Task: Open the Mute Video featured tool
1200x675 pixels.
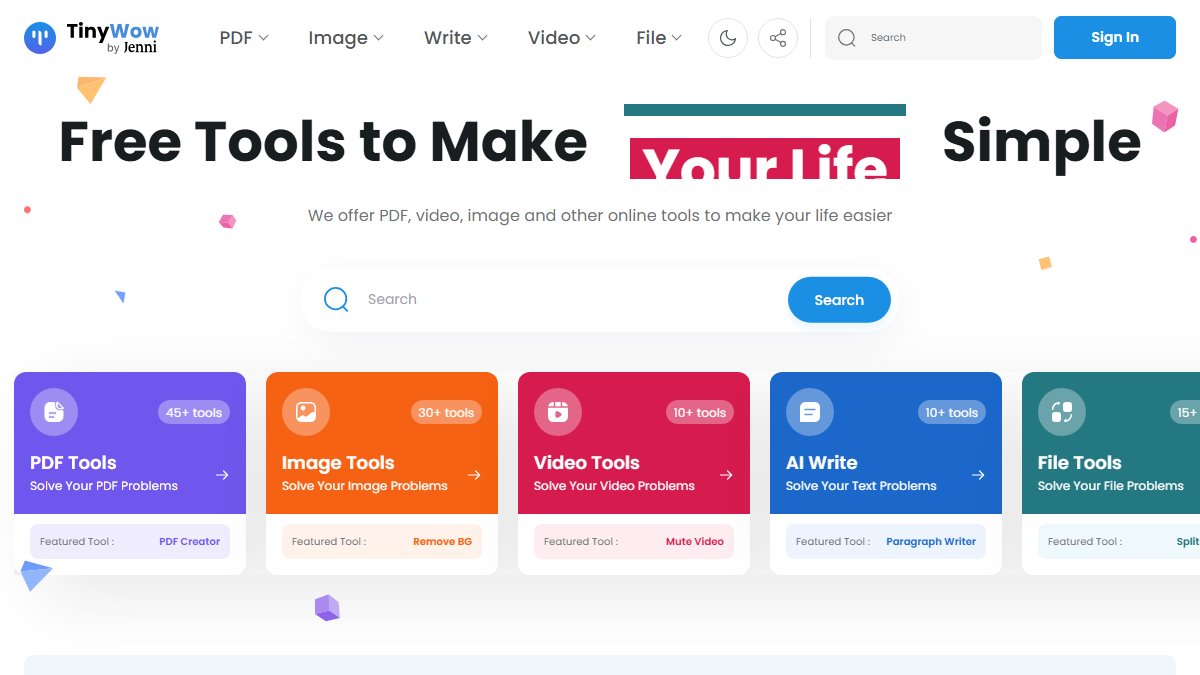Action: (695, 542)
